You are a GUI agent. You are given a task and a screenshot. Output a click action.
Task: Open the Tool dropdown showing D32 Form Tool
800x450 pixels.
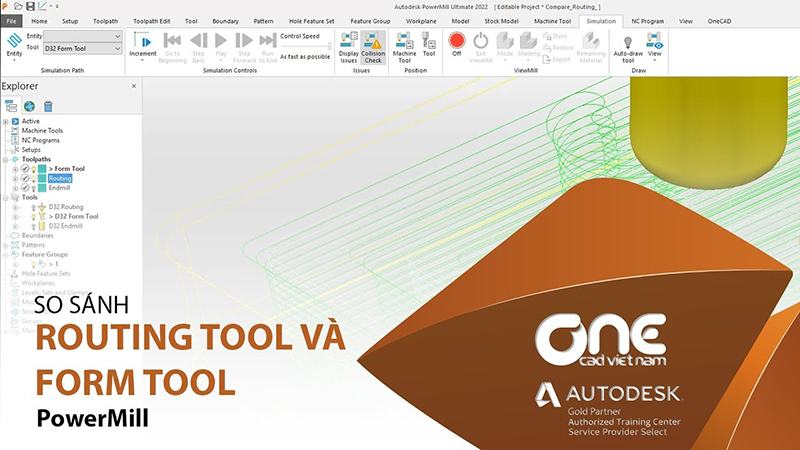pos(83,48)
